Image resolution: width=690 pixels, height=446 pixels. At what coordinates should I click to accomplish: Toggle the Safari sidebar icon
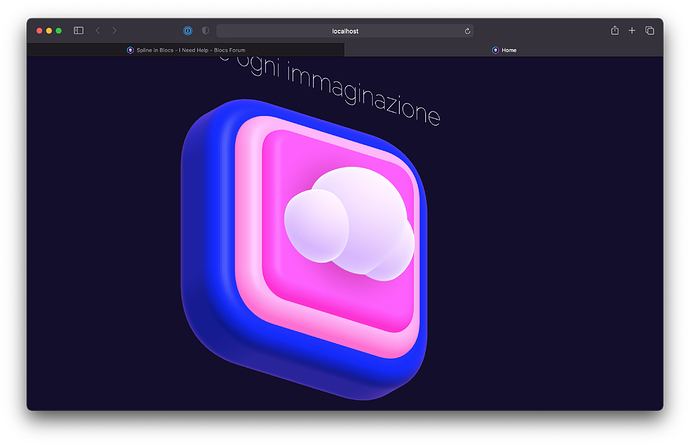pyautogui.click(x=79, y=31)
